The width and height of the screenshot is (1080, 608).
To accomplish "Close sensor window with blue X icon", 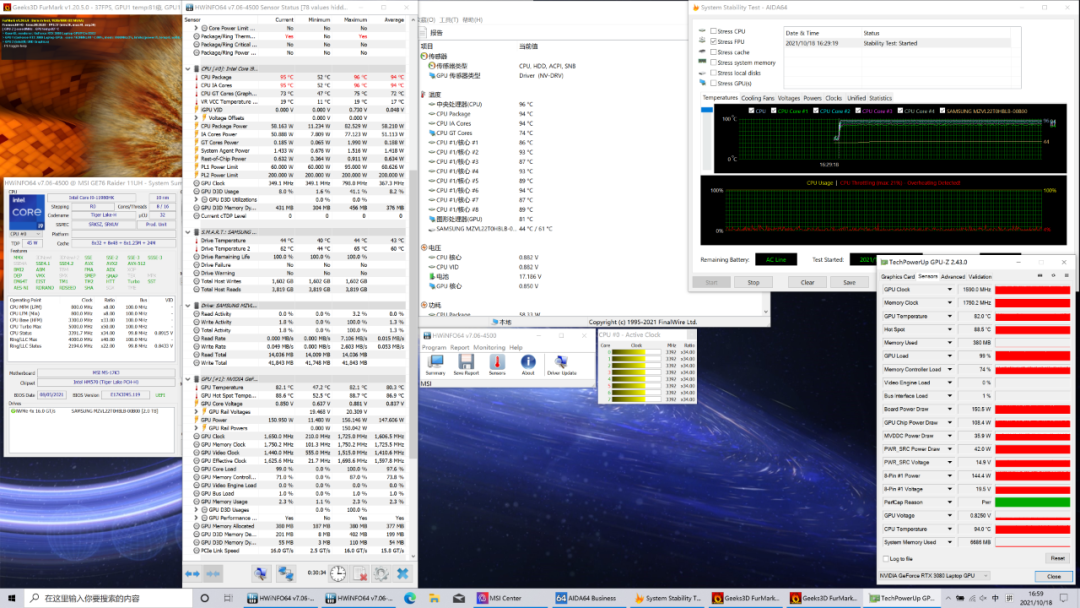I will 402,573.
